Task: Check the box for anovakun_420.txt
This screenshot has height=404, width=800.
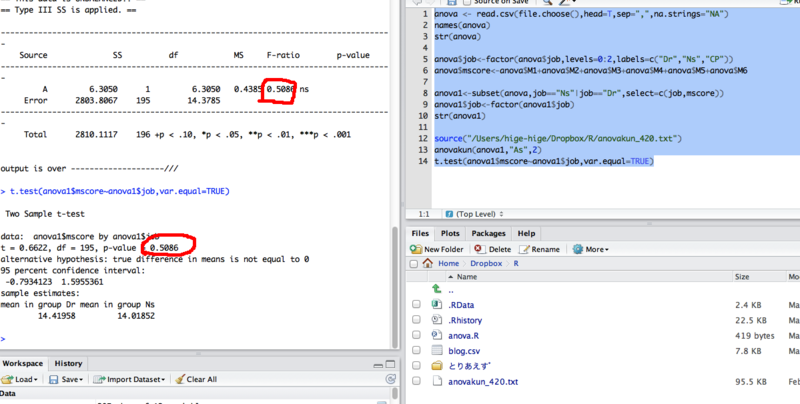Action: point(416,381)
